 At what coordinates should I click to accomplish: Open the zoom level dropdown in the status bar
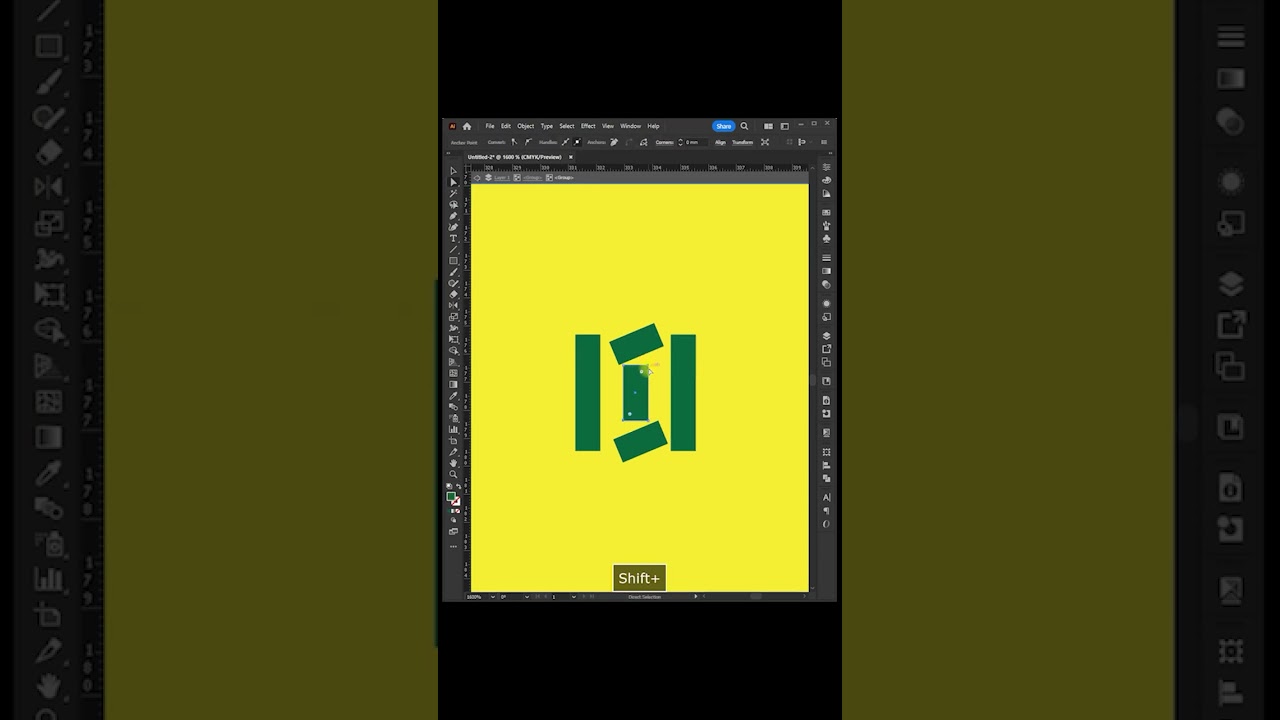point(492,597)
